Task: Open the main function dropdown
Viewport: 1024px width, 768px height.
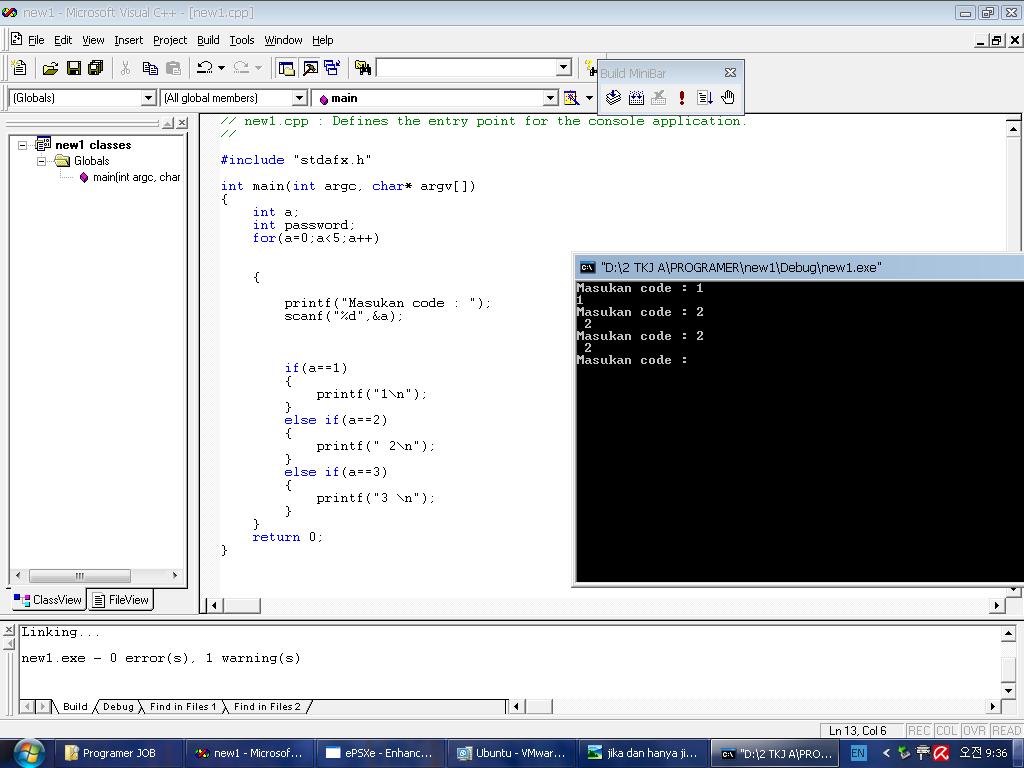Action: point(551,98)
